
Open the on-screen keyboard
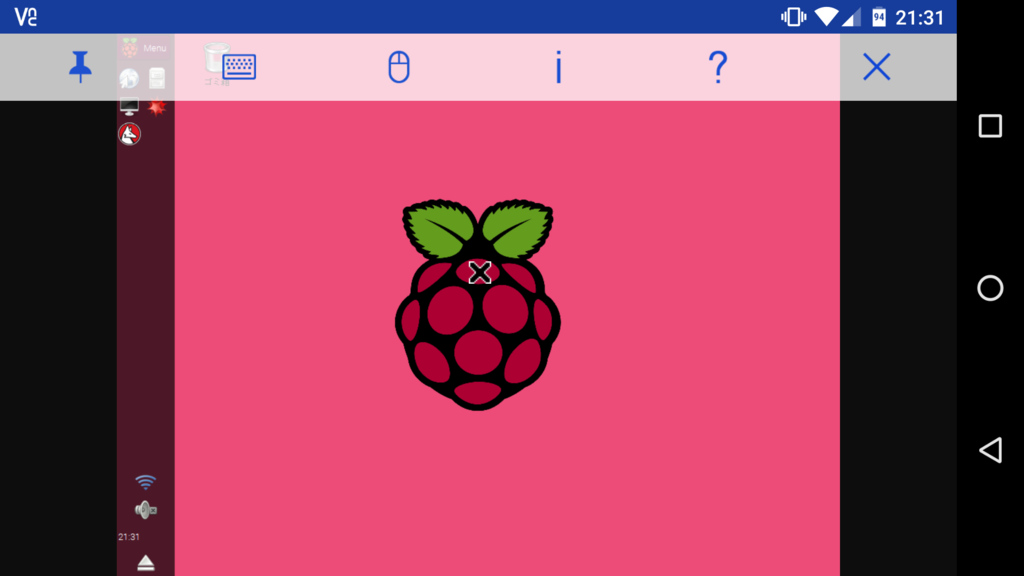[239, 67]
